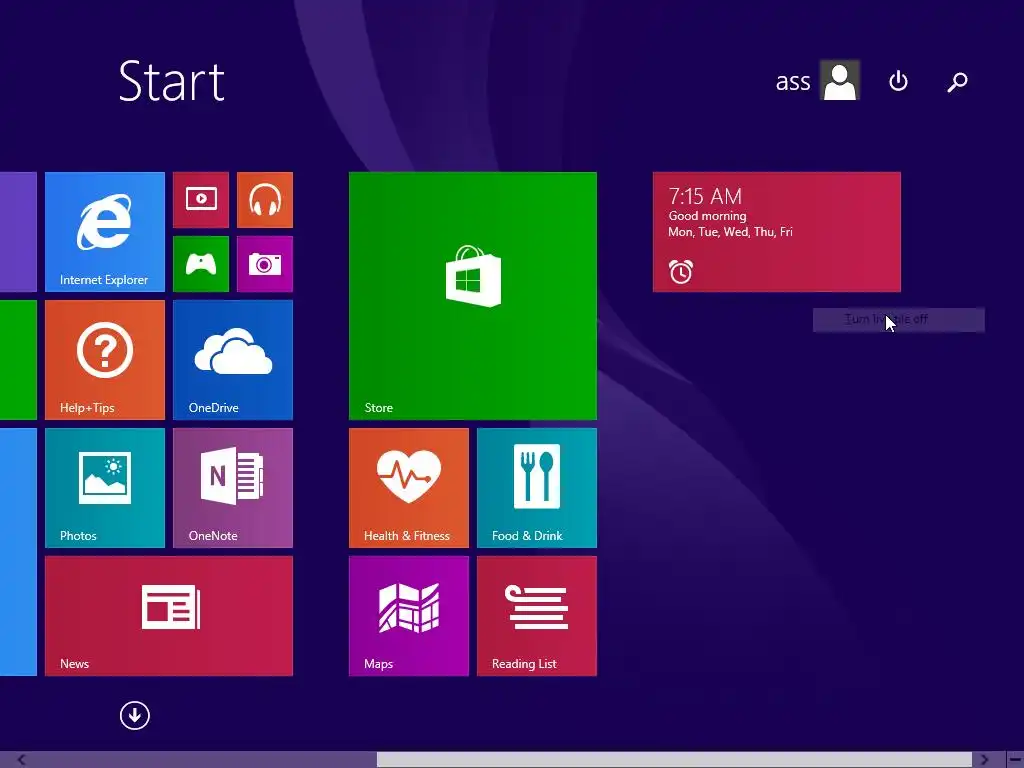The width and height of the screenshot is (1024, 768).
Task: Open the OneNote tile
Action: click(232, 488)
